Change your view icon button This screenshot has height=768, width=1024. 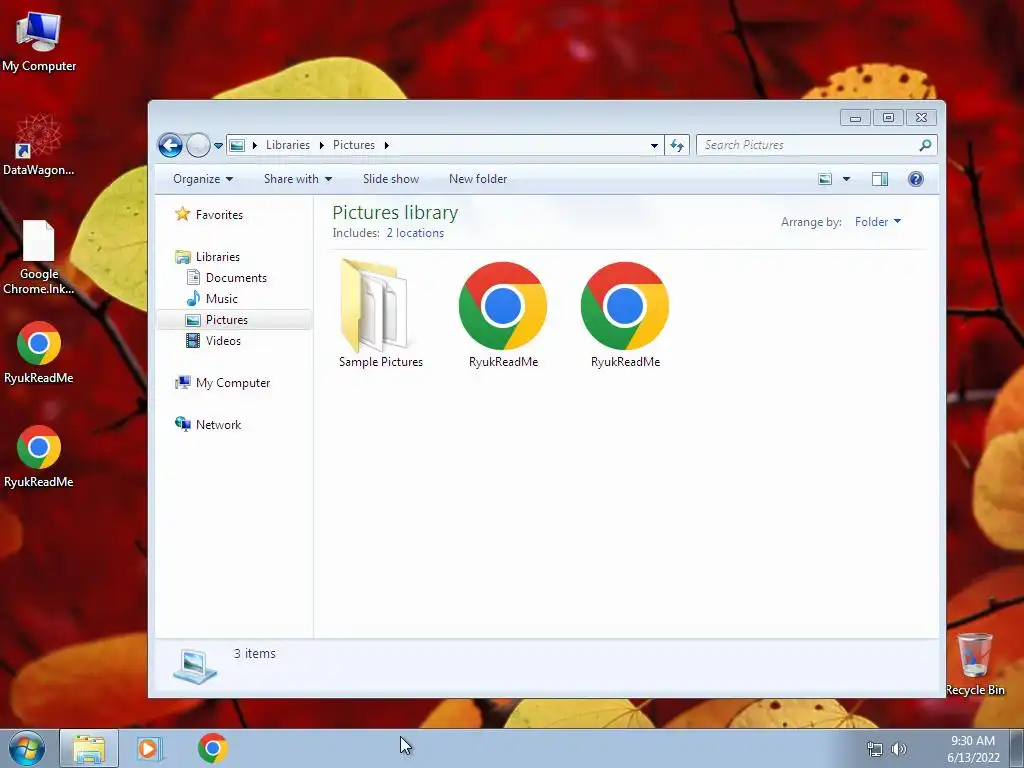[825, 179]
